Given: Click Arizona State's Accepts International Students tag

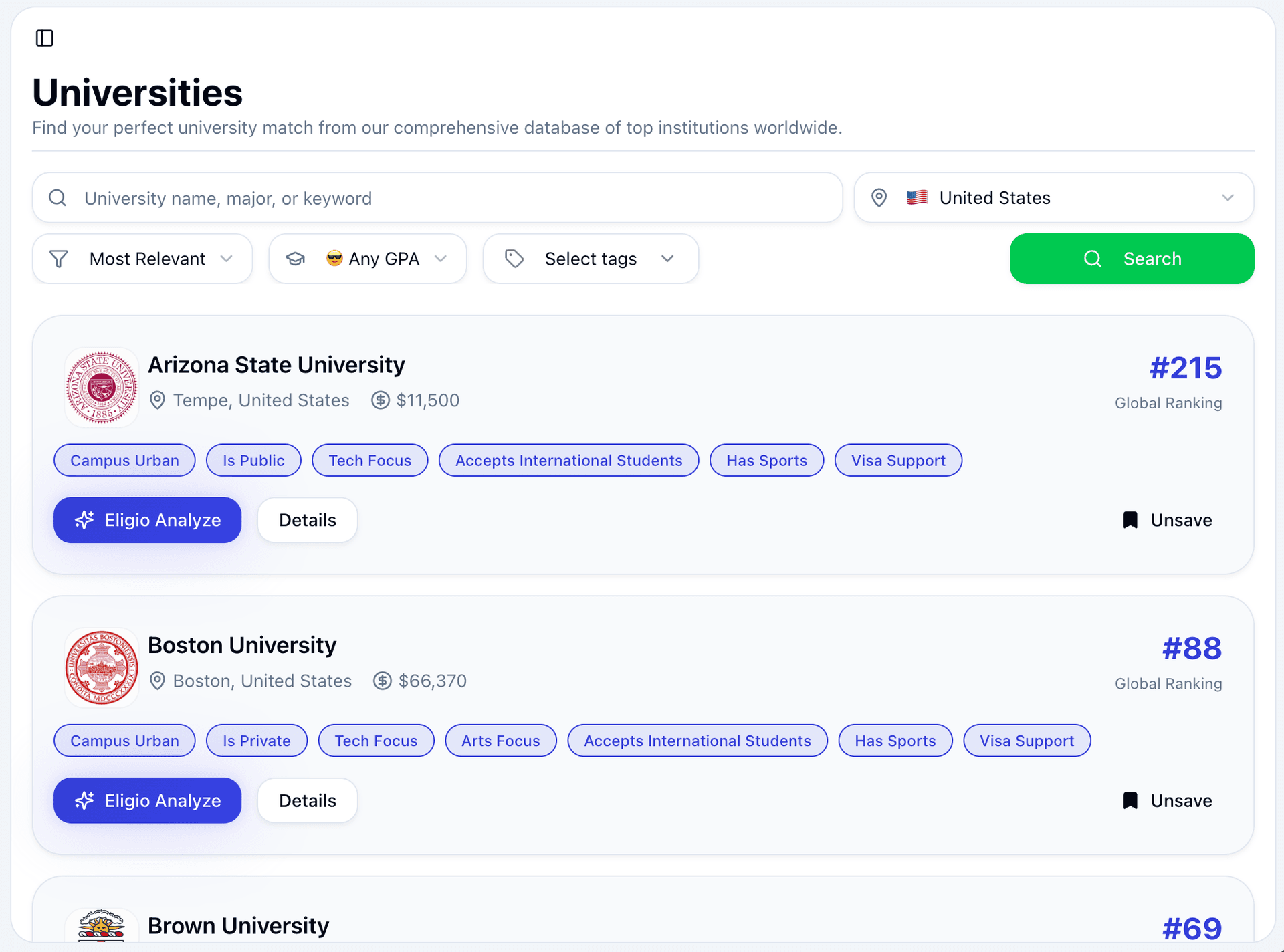Looking at the screenshot, I should pos(569,460).
